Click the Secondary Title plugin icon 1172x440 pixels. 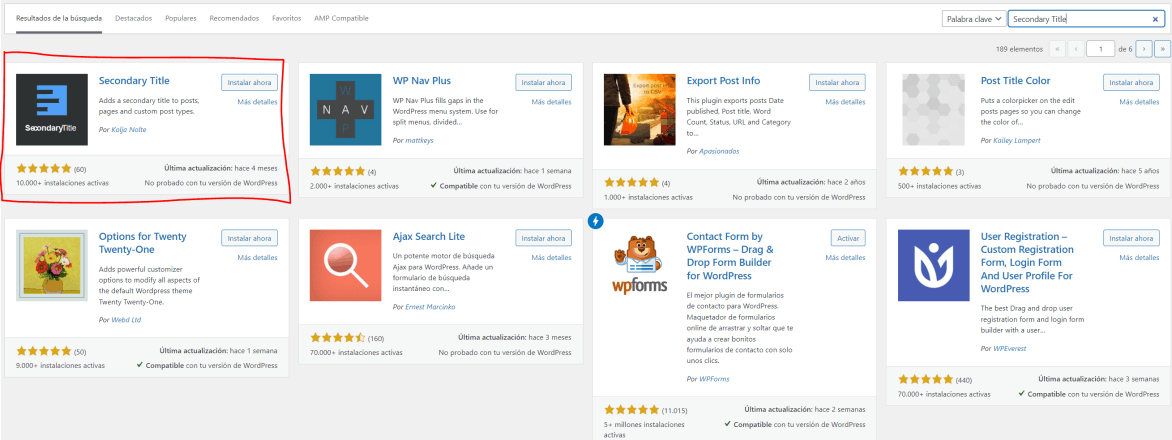point(52,109)
